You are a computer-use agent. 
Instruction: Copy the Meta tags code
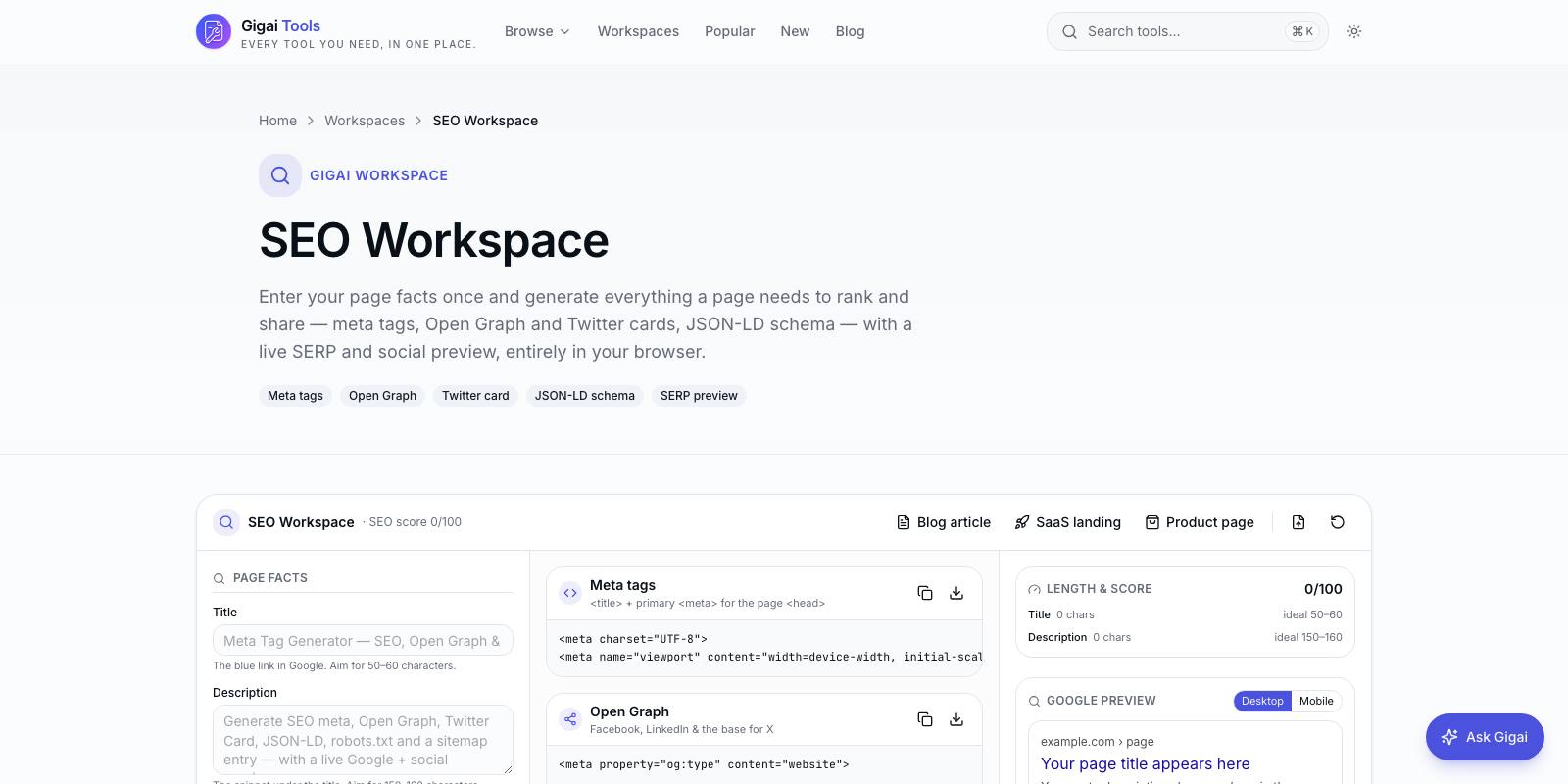pos(925,593)
